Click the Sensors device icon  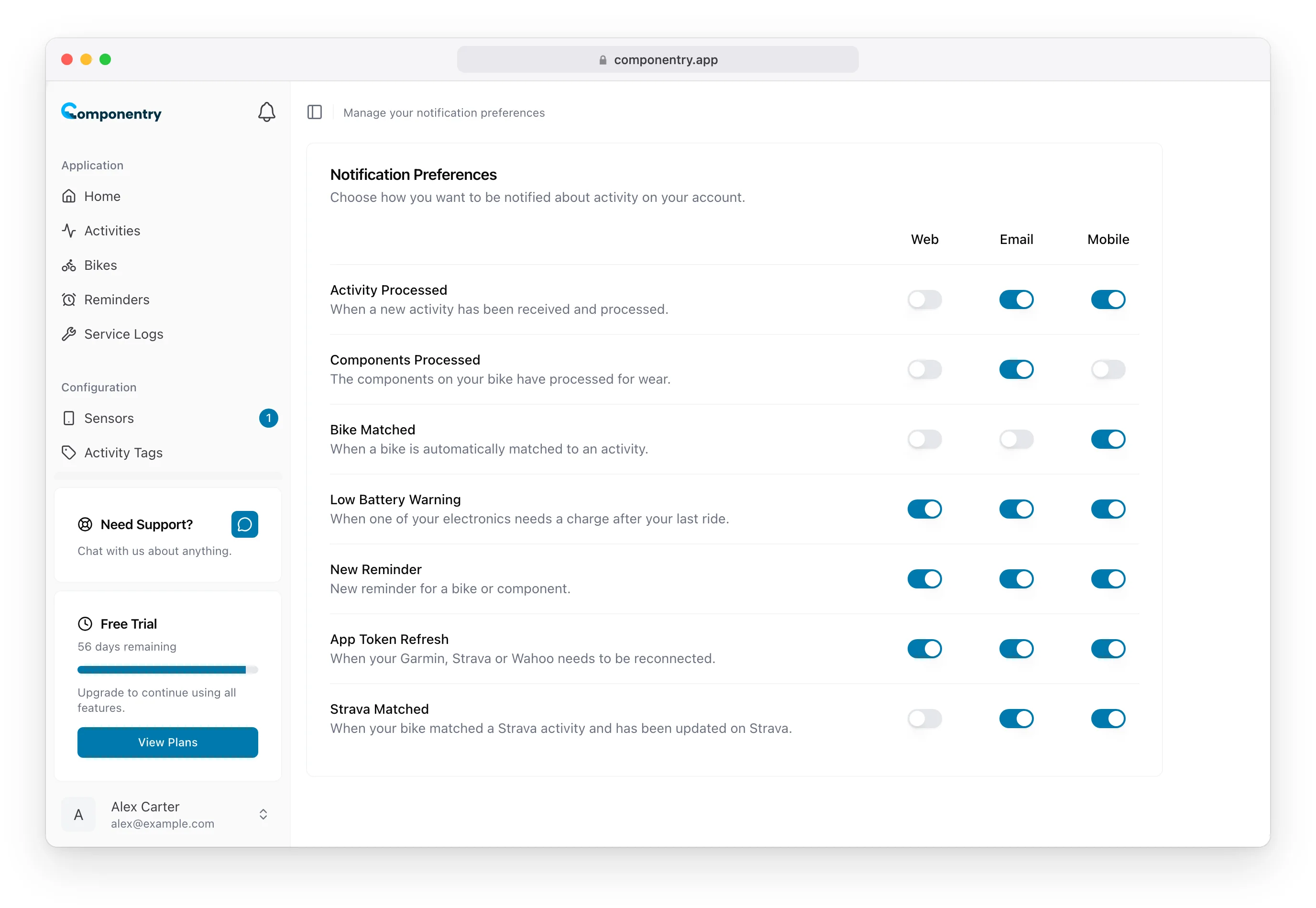click(69, 419)
